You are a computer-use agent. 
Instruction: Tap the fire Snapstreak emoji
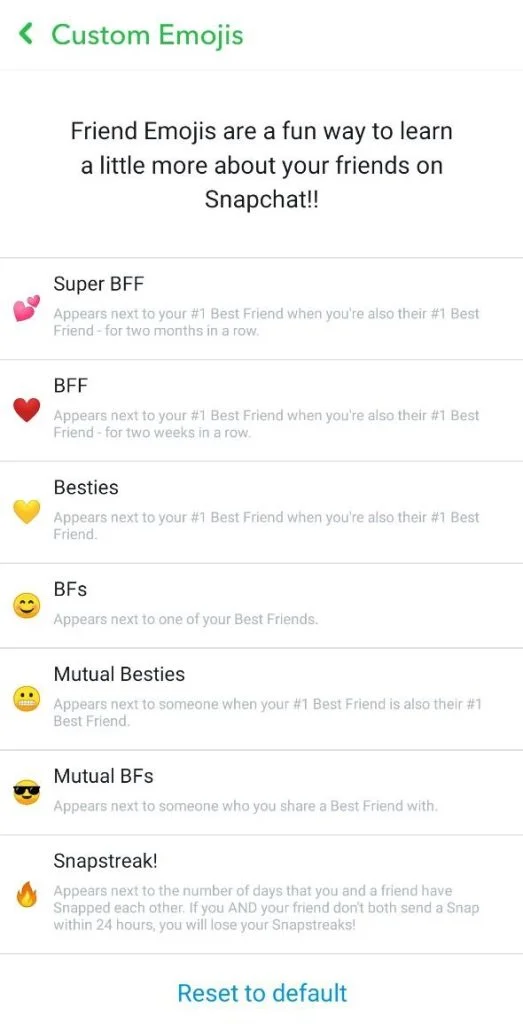pyautogui.click(x=27, y=895)
